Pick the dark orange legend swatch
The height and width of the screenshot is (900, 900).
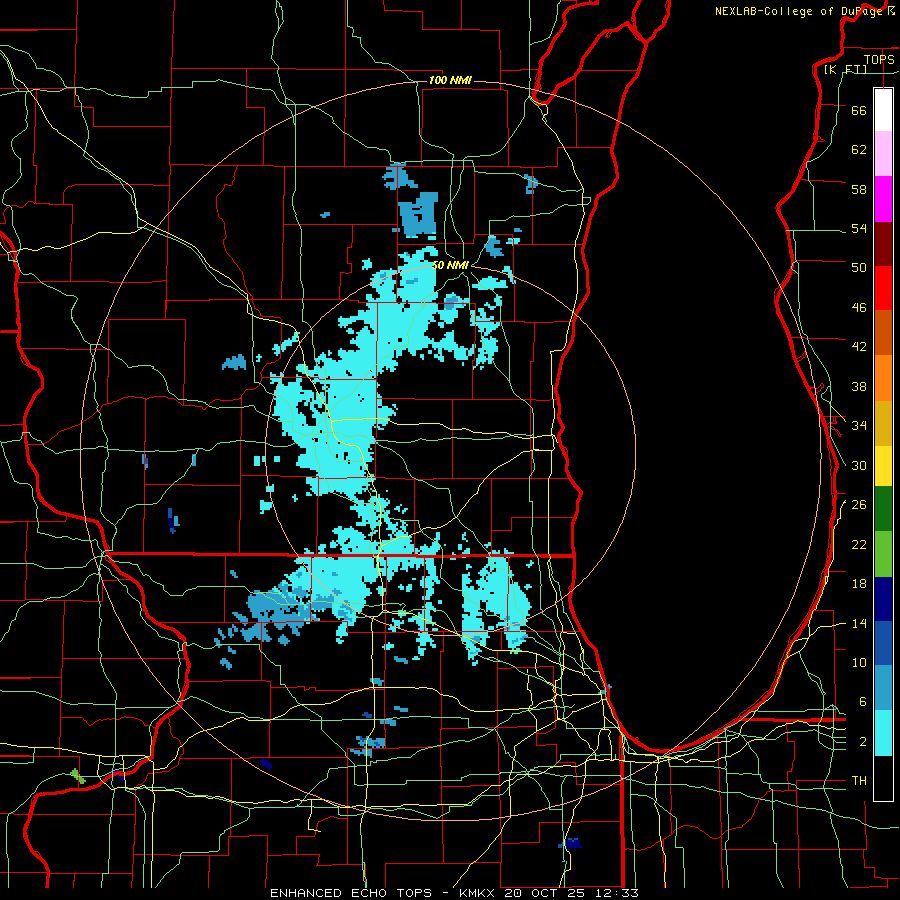(x=883, y=333)
